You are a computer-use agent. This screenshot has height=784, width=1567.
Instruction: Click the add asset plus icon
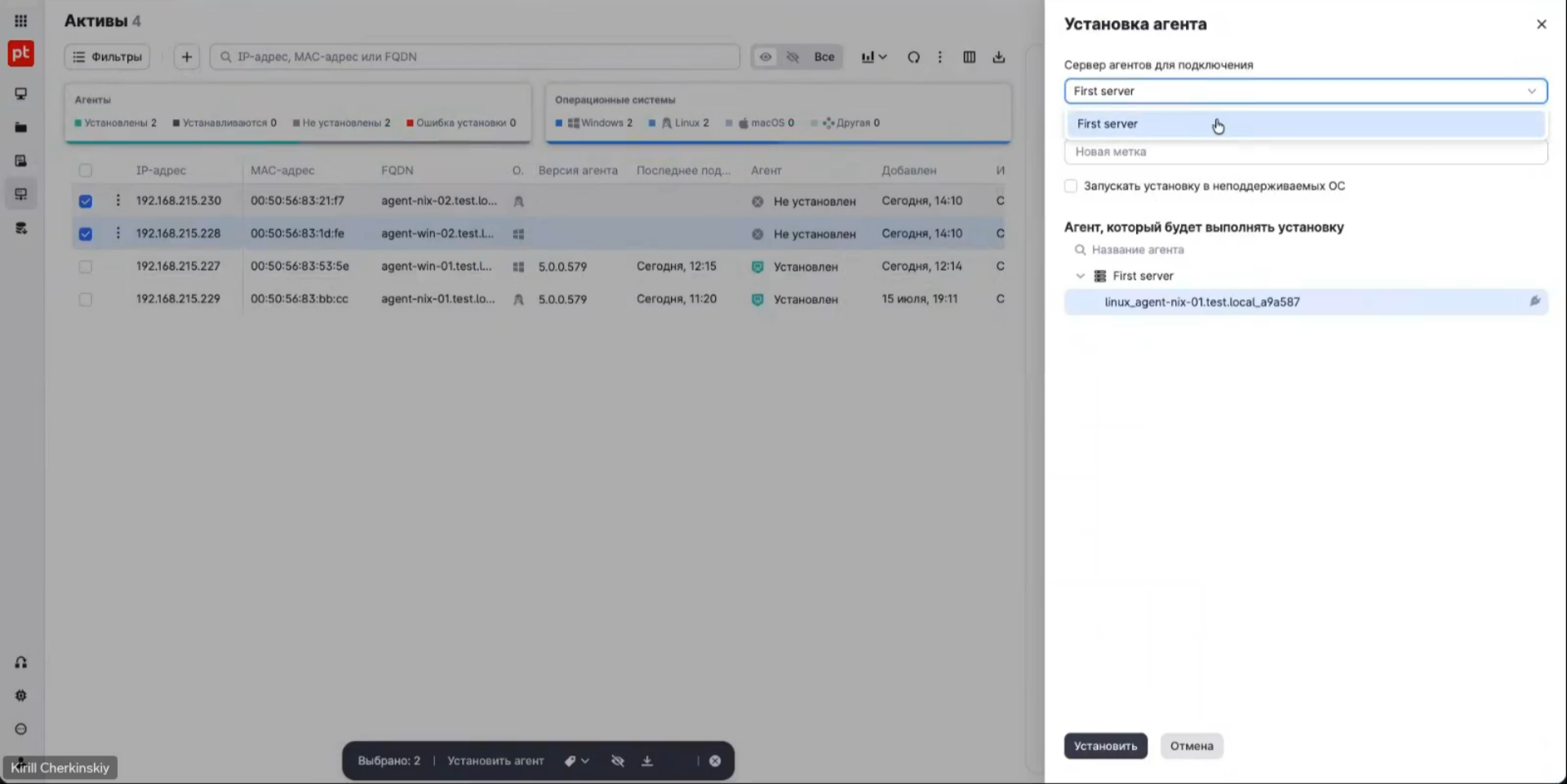pos(186,57)
